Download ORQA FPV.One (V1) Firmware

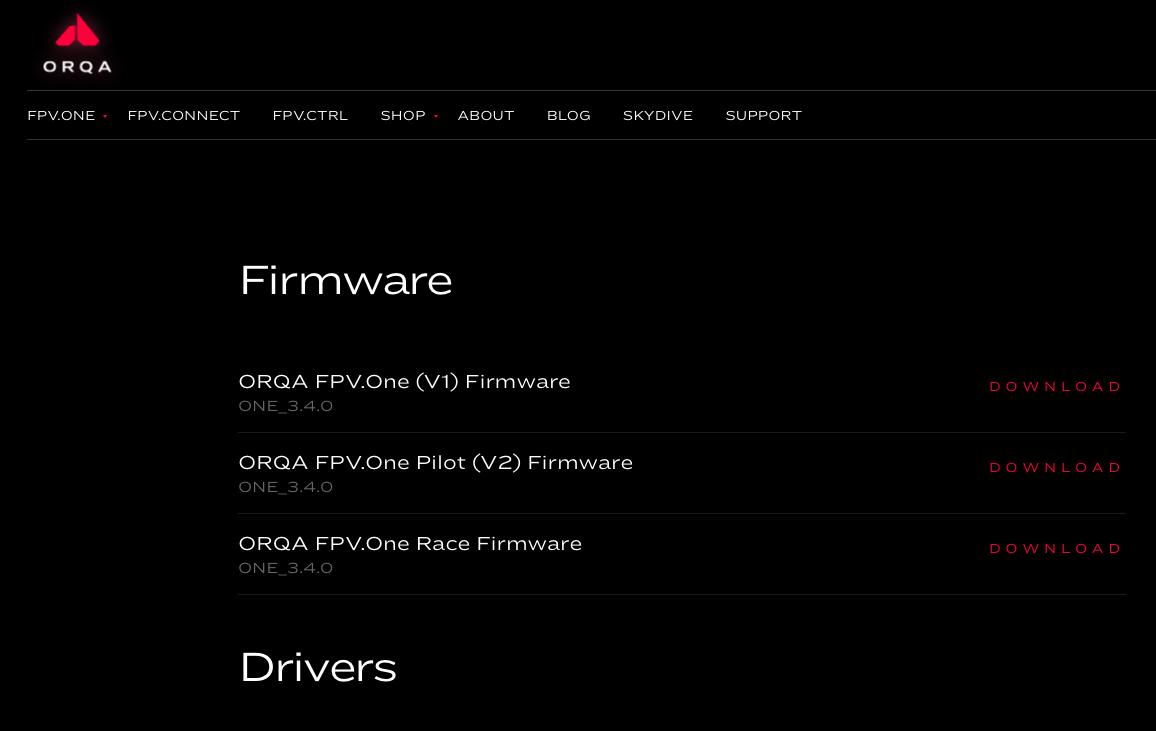[1055, 387]
